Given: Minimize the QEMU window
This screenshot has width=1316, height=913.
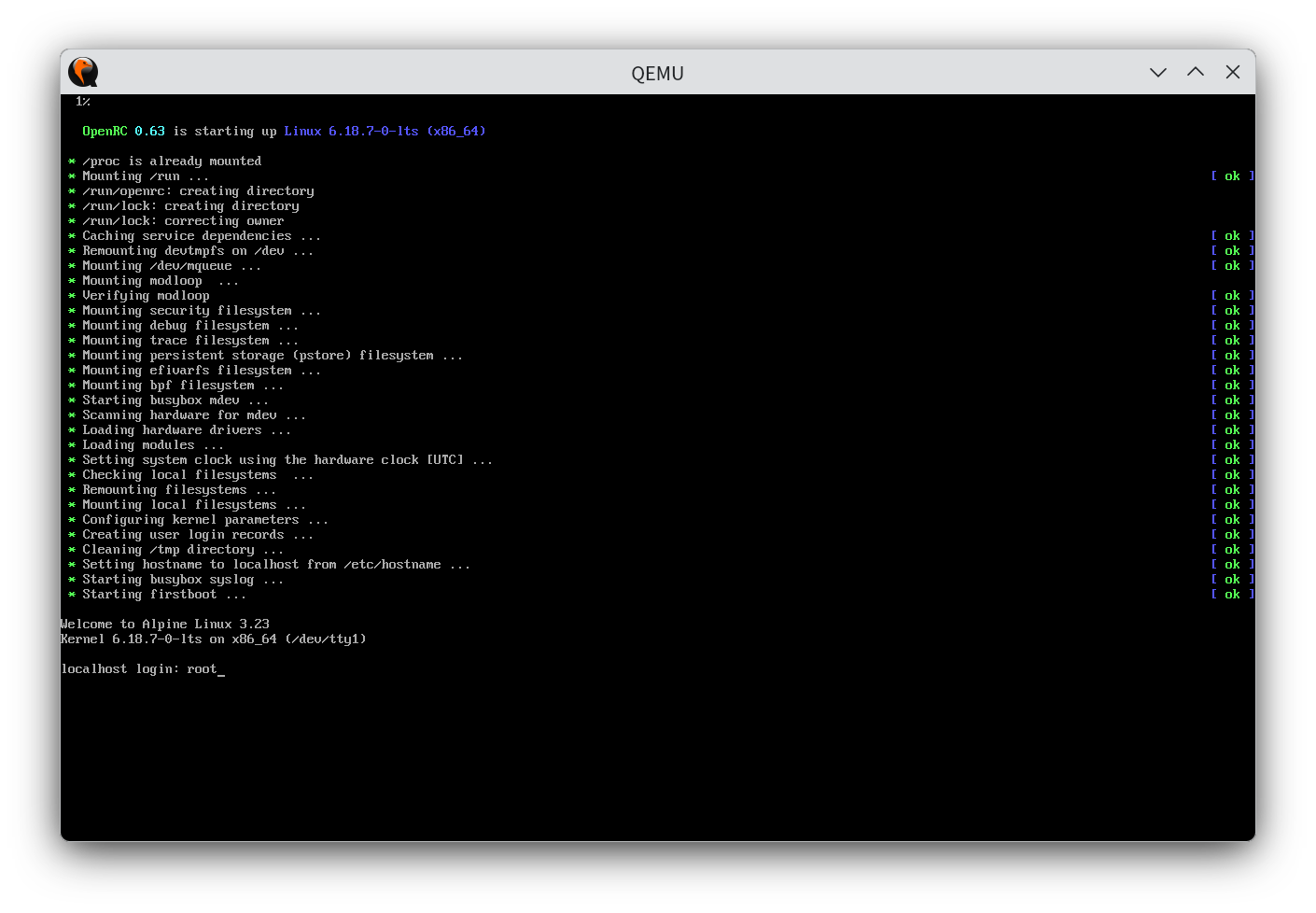Looking at the screenshot, I should 1158,72.
